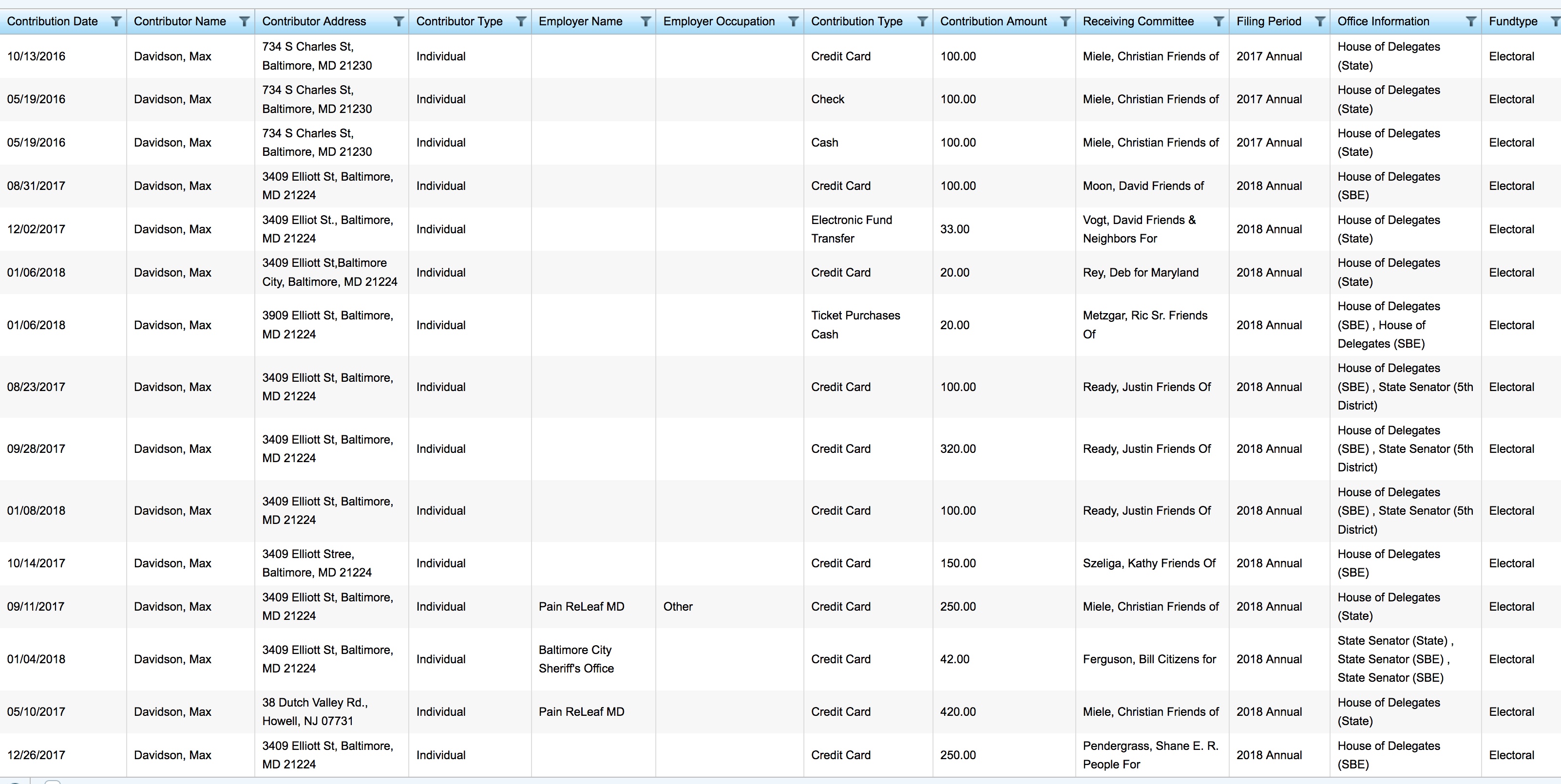Image resolution: width=1561 pixels, height=784 pixels.
Task: Click amount 33.00
Action: point(955,229)
